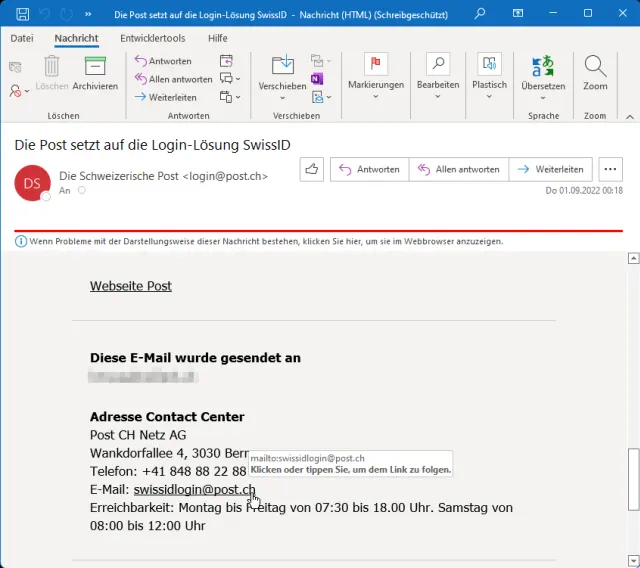Reply with meeting icon
The height and width of the screenshot is (568, 640).
226,61
